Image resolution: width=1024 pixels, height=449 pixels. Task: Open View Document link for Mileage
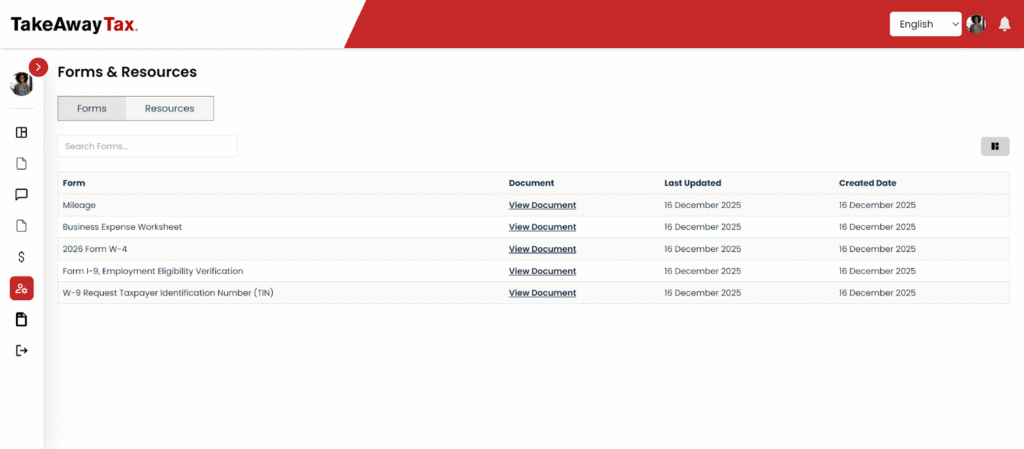pyautogui.click(x=542, y=205)
